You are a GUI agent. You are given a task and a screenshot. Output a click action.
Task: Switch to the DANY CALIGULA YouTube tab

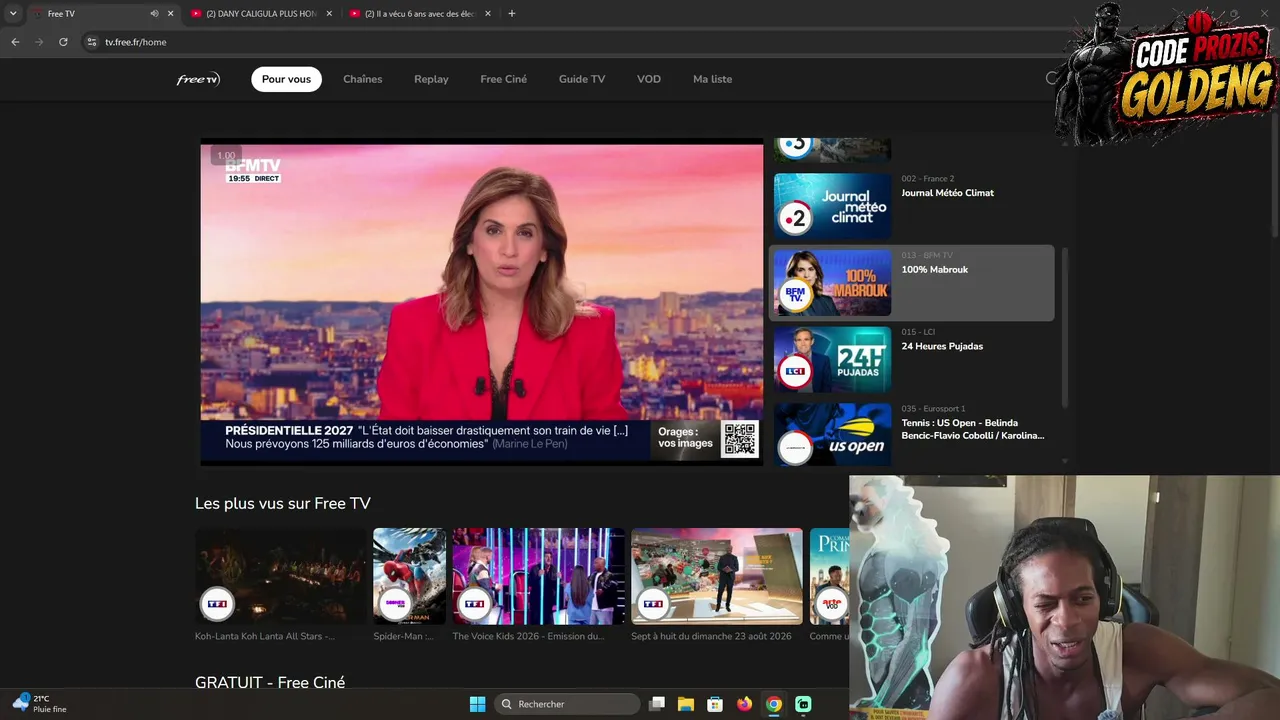coord(262,14)
